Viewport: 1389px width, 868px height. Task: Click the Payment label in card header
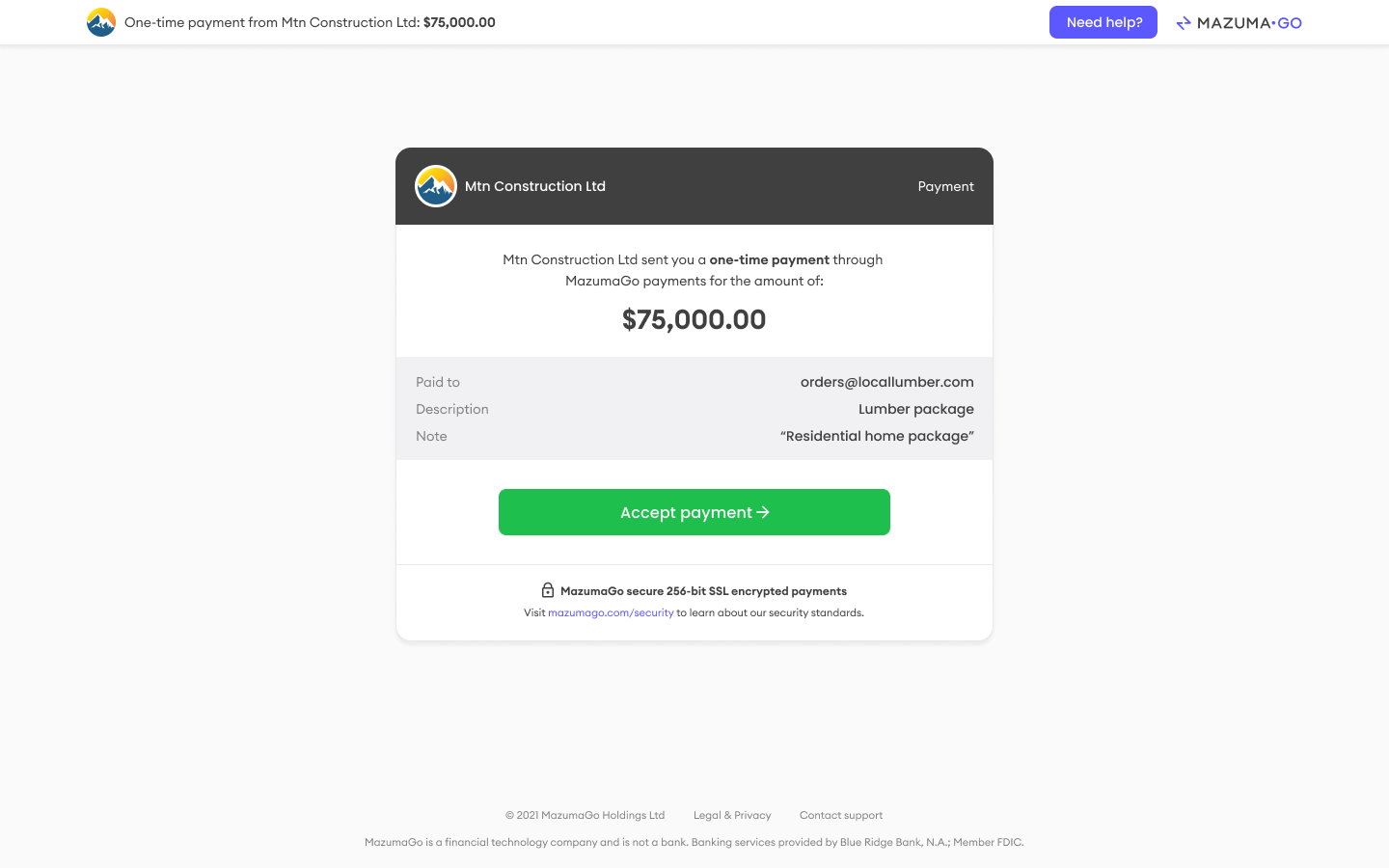click(945, 186)
